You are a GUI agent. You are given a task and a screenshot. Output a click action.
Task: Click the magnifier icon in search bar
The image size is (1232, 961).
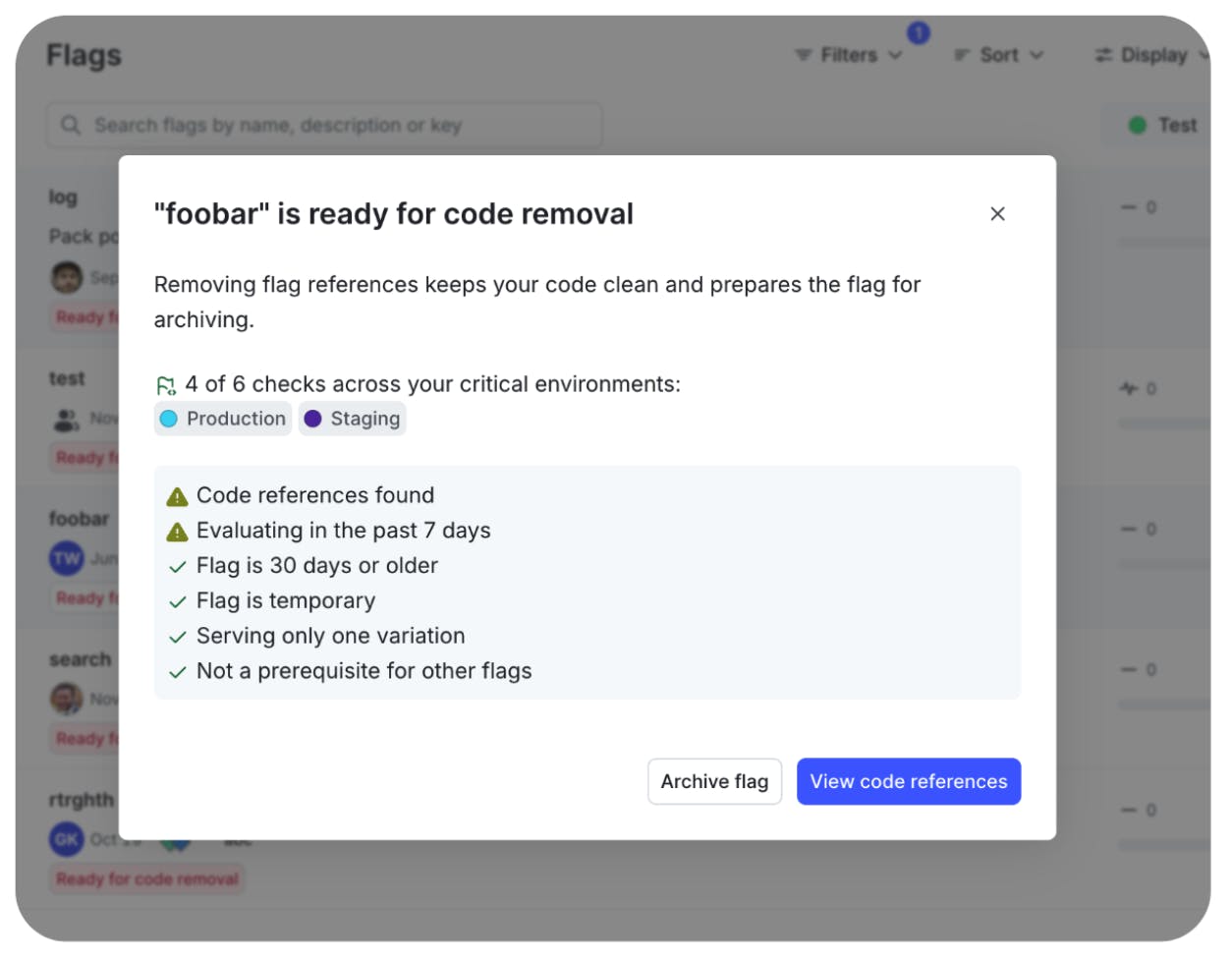click(71, 126)
